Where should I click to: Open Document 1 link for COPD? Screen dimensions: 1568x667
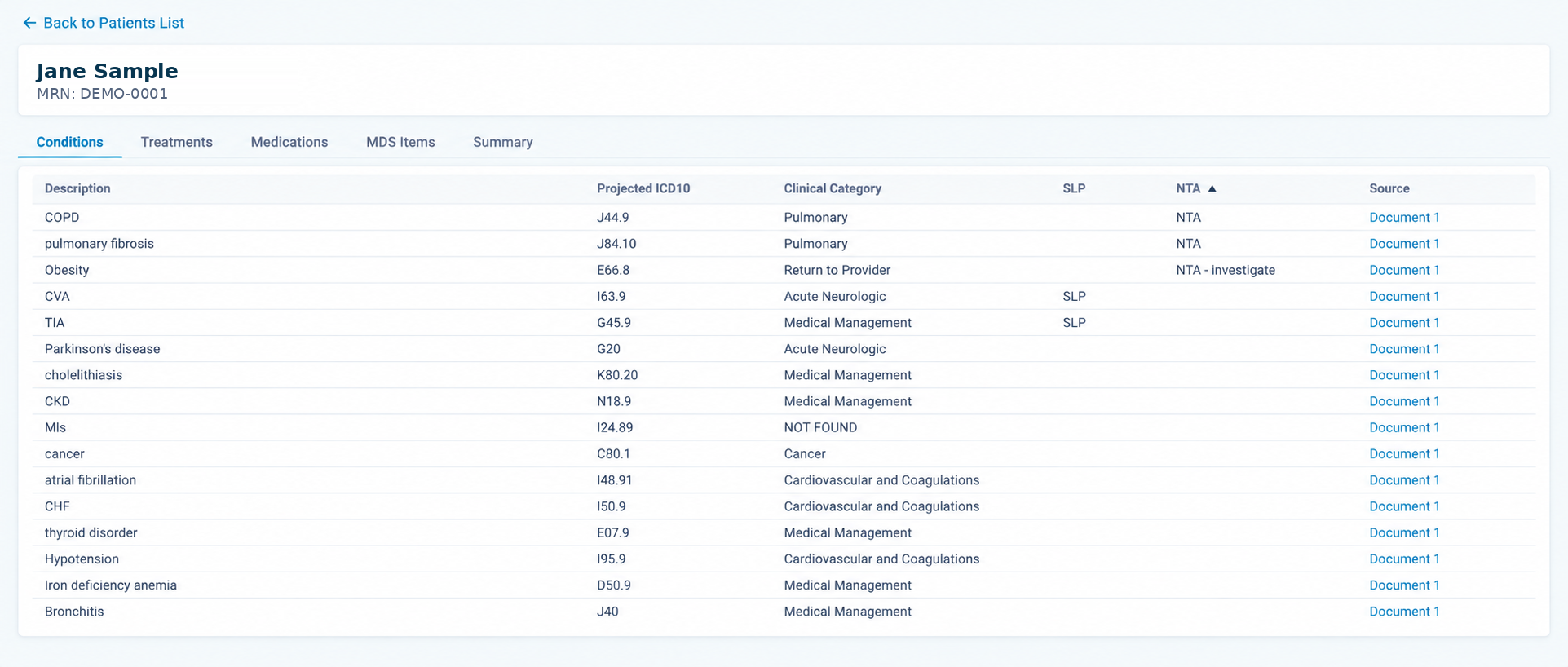click(1404, 218)
